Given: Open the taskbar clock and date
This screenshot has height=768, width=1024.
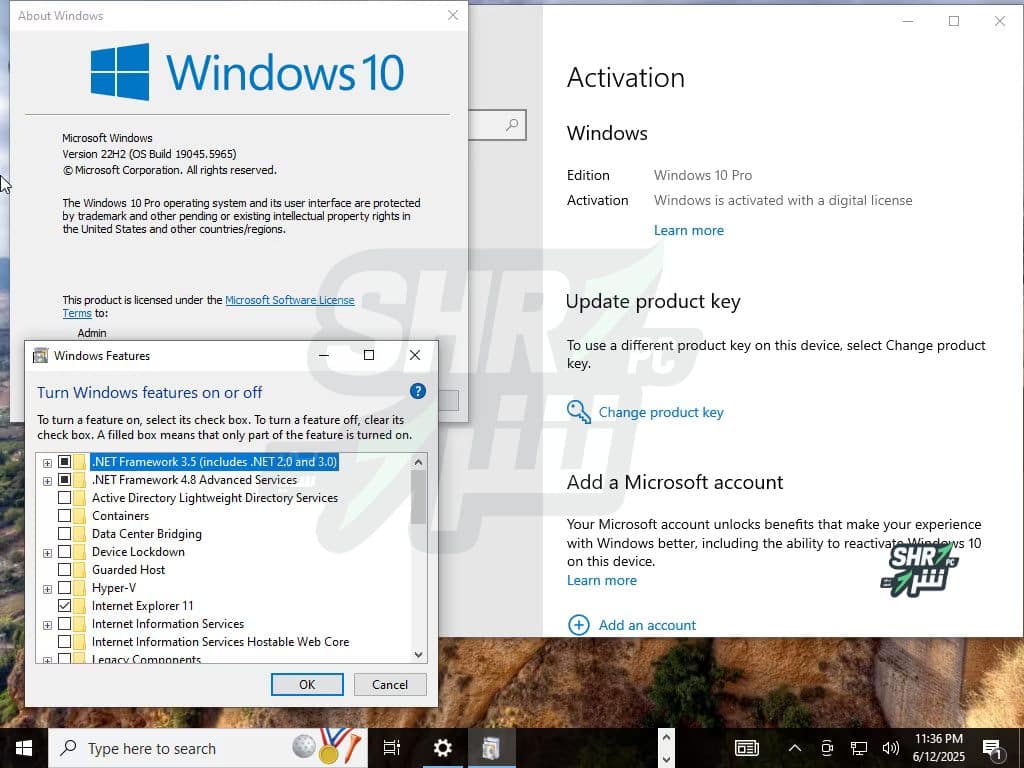Looking at the screenshot, I should coord(938,748).
